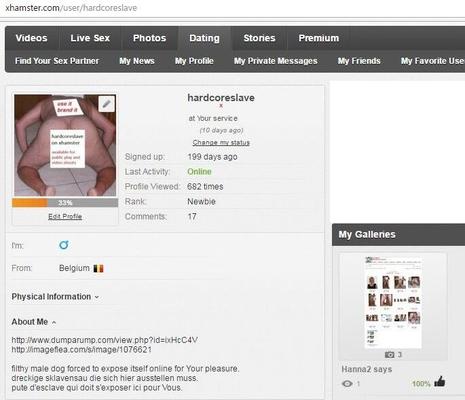Open the Hanna2 says gallery thumbnail
The image size is (465, 400).
(393, 302)
